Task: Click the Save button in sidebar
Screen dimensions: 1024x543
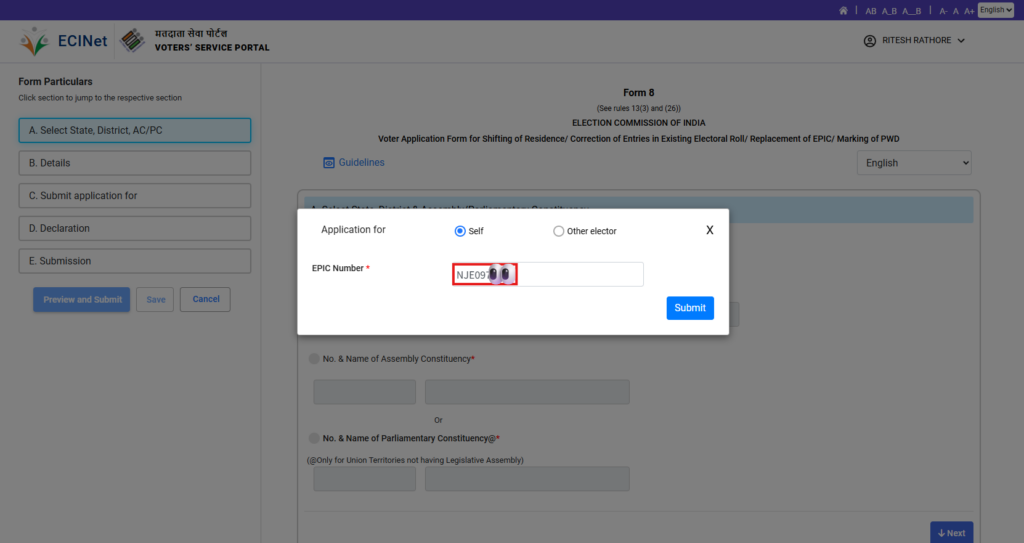Action: (155, 299)
